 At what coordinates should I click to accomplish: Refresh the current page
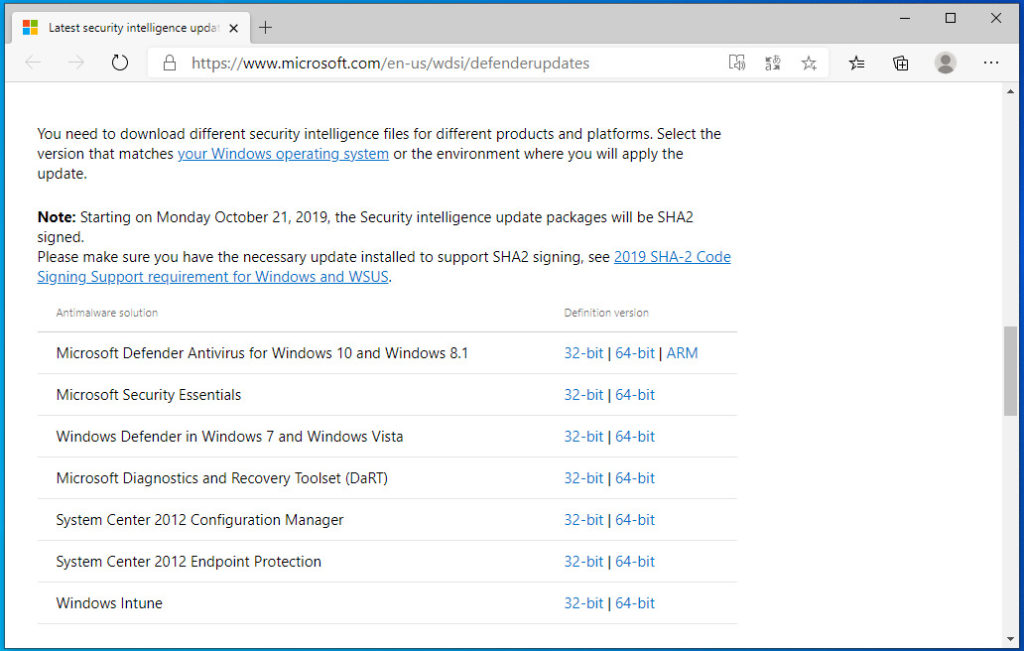tap(120, 61)
